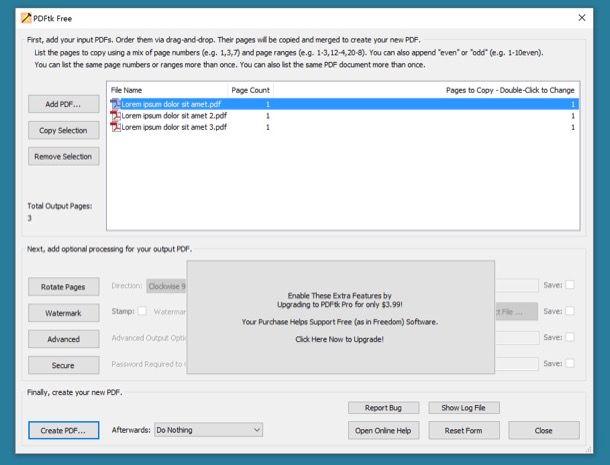
Task: Open Online Help
Action: point(384,430)
